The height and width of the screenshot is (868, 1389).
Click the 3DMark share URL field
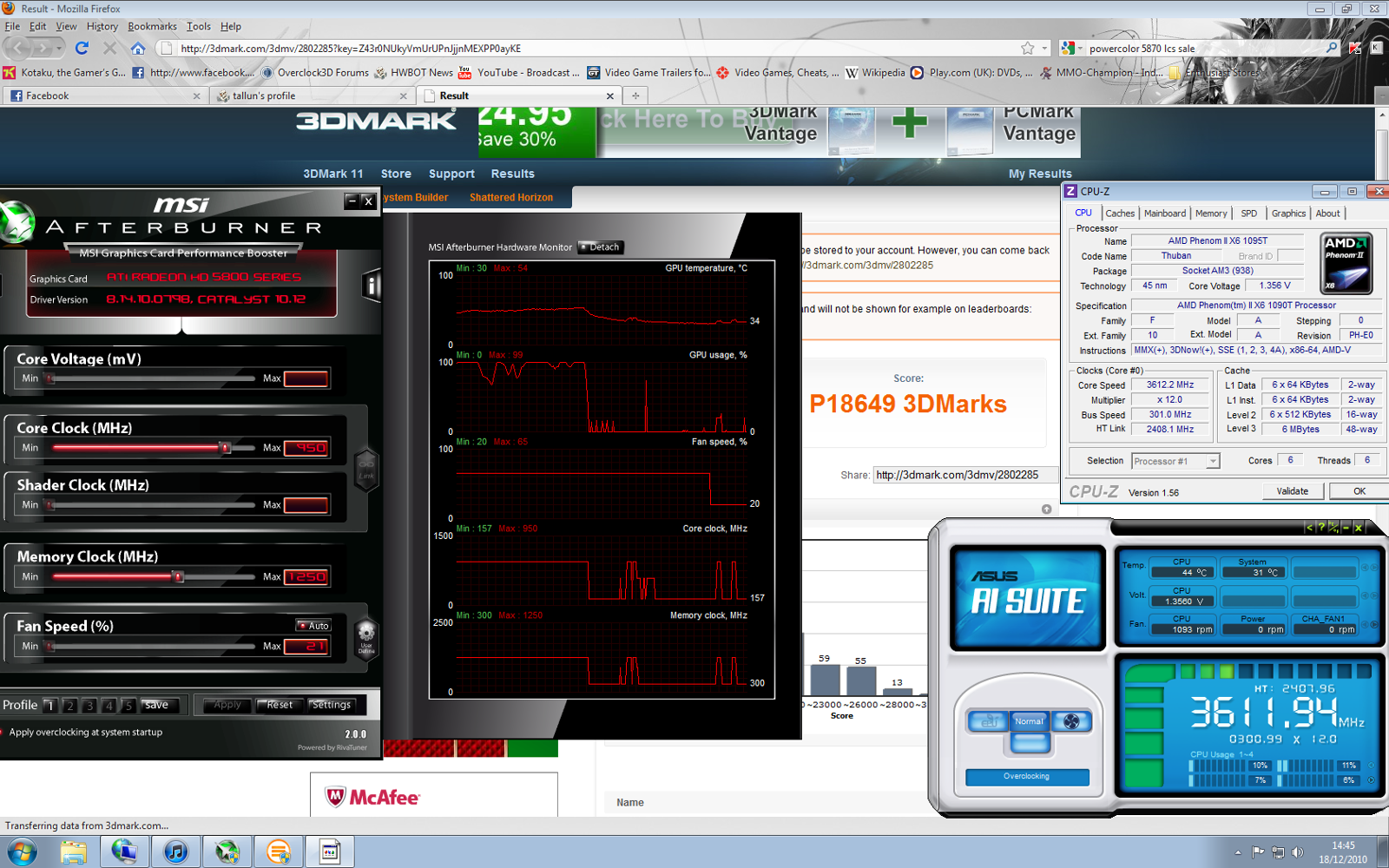pos(964,475)
